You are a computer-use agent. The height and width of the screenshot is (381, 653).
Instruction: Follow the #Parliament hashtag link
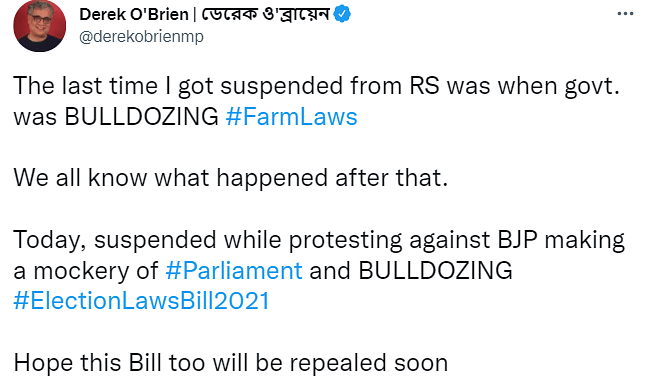(234, 271)
